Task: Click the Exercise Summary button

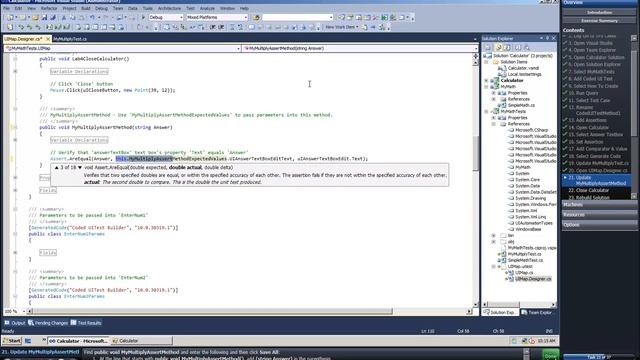Action: pos(599,21)
